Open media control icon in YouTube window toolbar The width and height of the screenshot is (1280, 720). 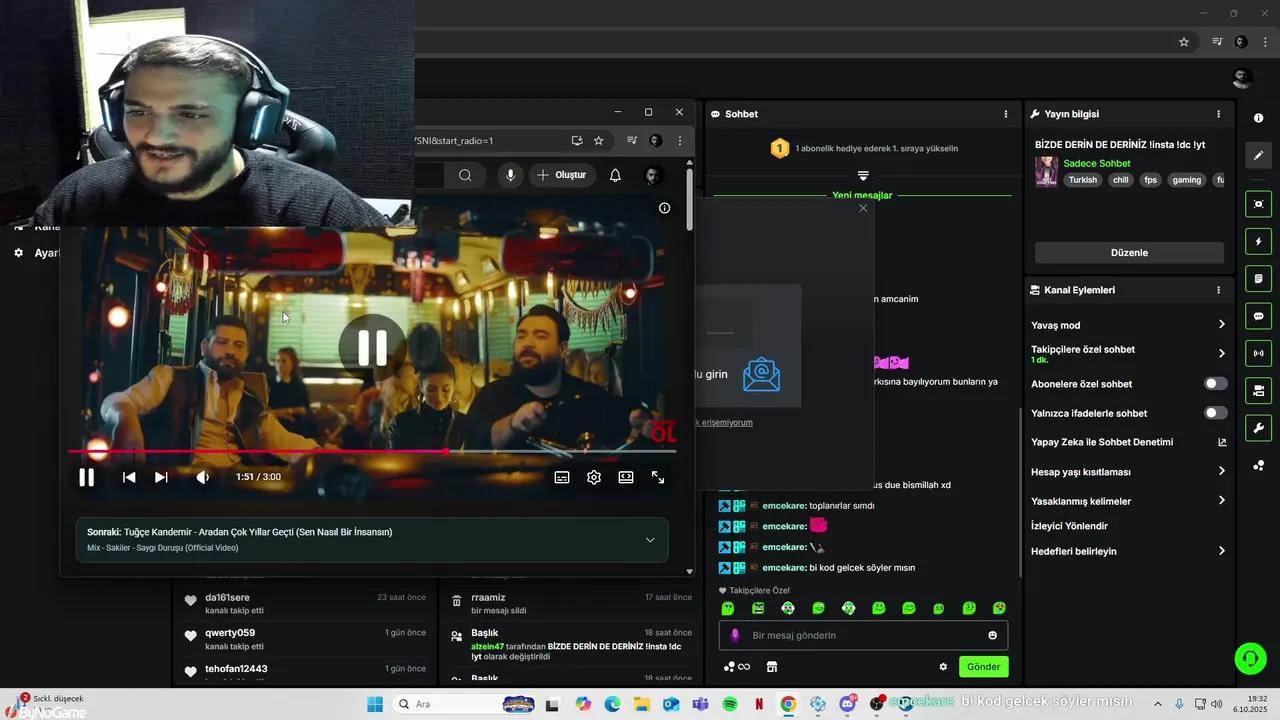coord(632,141)
